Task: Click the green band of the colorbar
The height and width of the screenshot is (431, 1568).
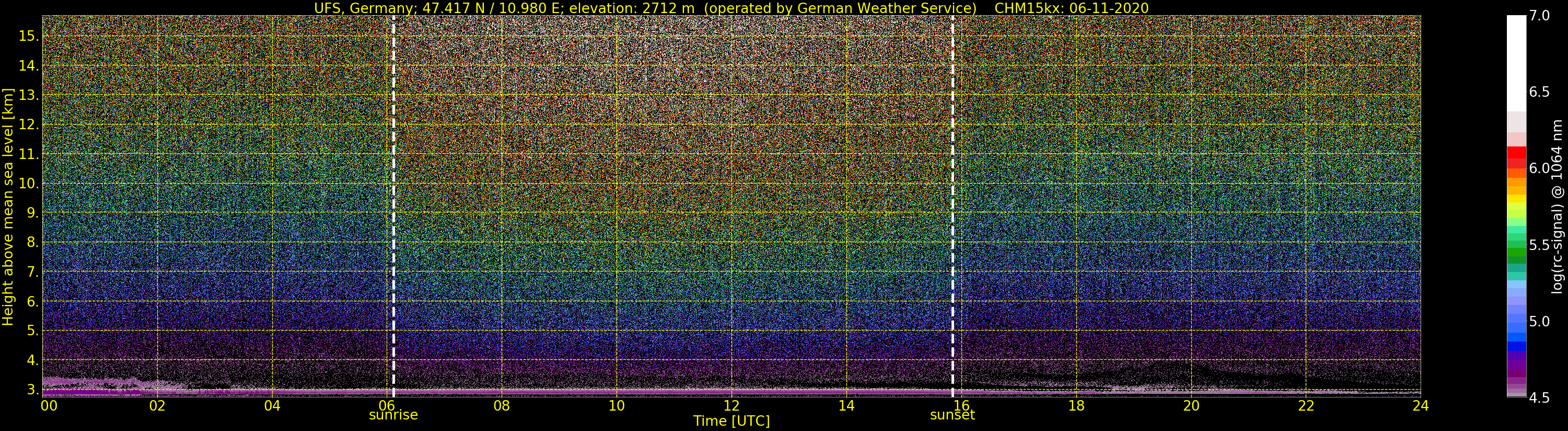Action: (x=1516, y=253)
